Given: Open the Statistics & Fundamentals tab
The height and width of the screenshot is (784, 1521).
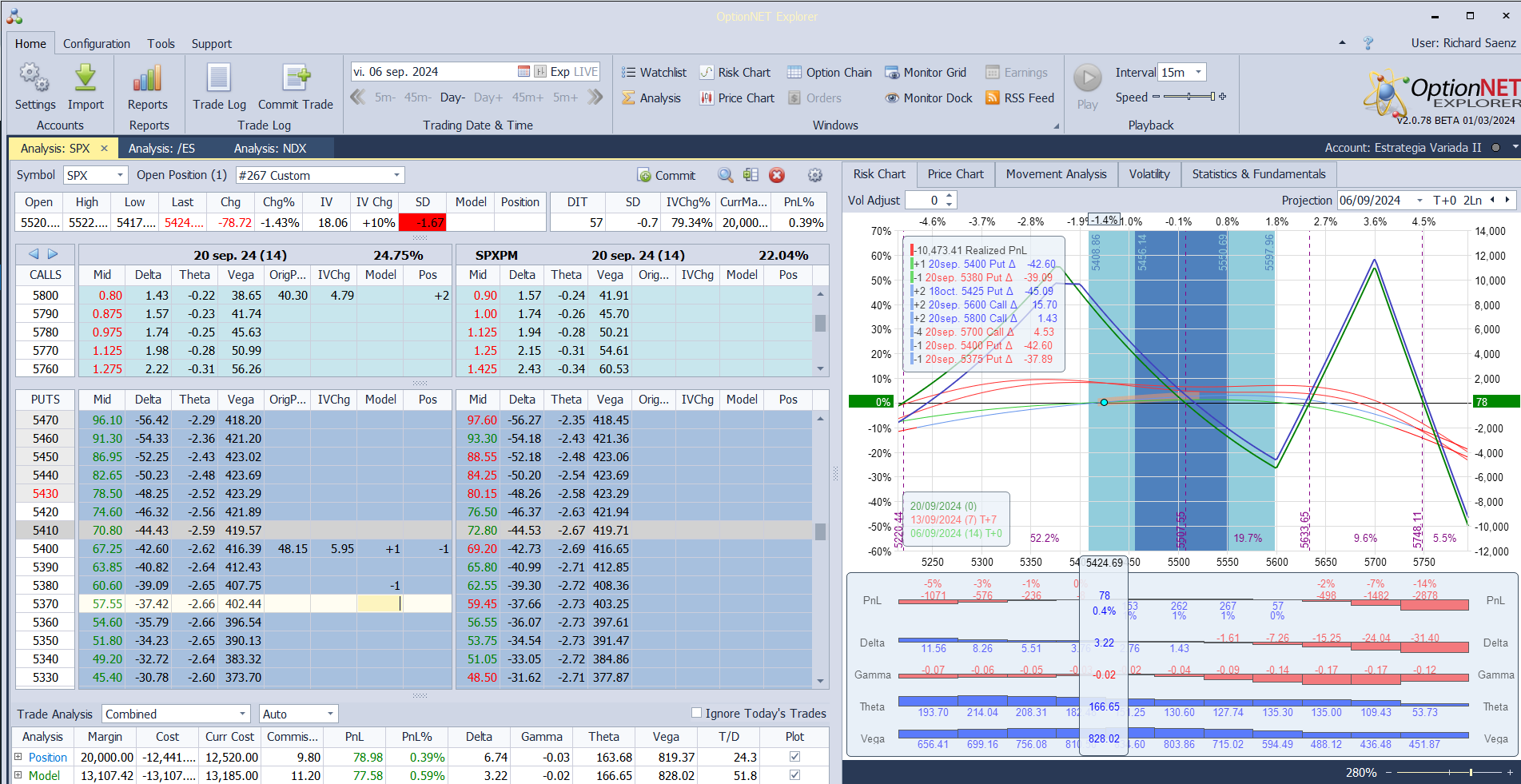Looking at the screenshot, I should (x=1259, y=174).
